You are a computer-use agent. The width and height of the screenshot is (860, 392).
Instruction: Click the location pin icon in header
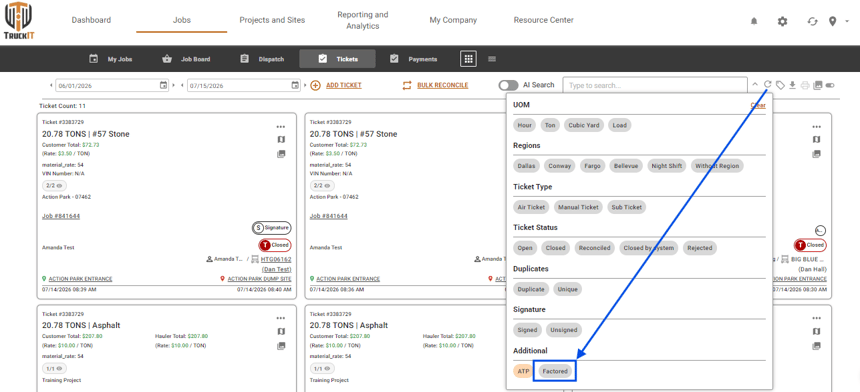[833, 21]
